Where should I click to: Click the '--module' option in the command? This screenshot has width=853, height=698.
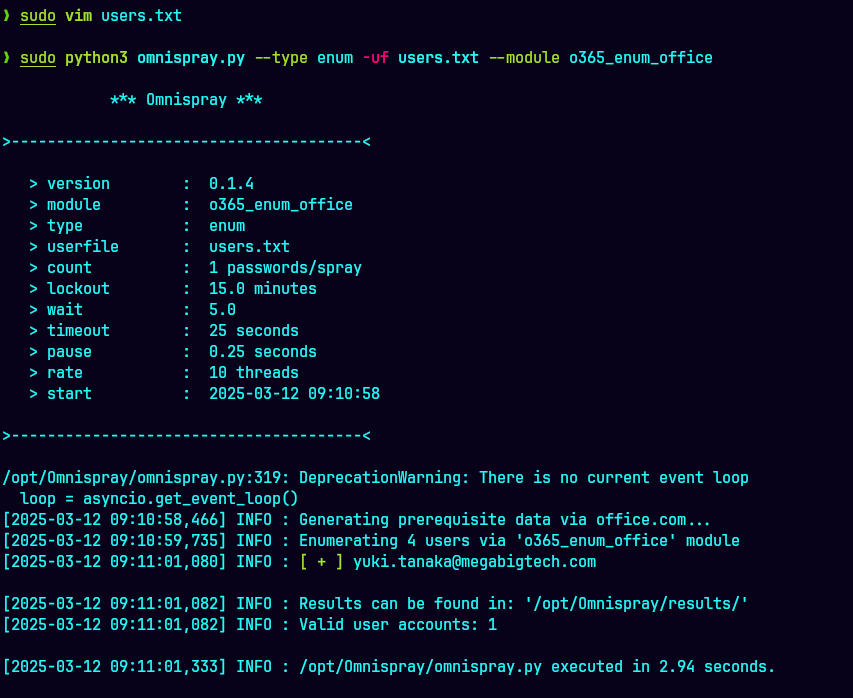(x=524, y=58)
